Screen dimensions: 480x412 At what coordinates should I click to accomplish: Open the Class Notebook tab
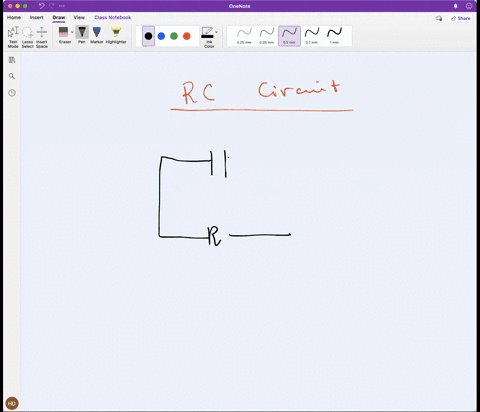pyautogui.click(x=113, y=18)
